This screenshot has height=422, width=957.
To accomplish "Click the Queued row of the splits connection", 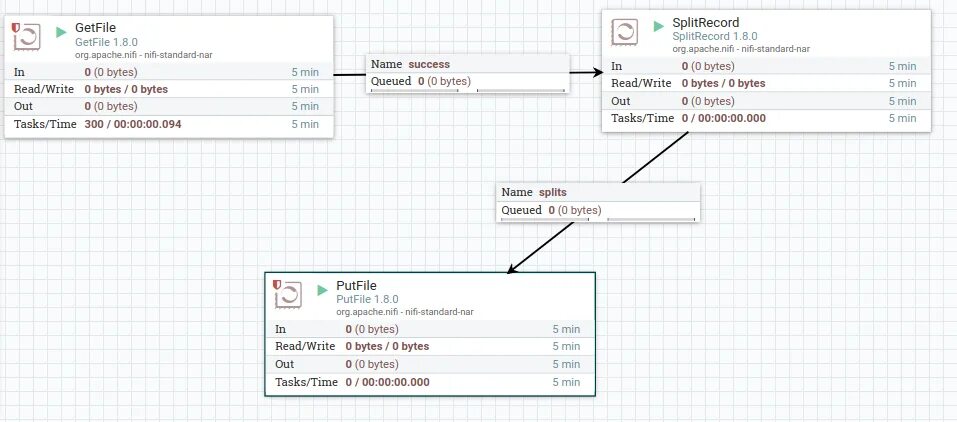I will coord(598,210).
